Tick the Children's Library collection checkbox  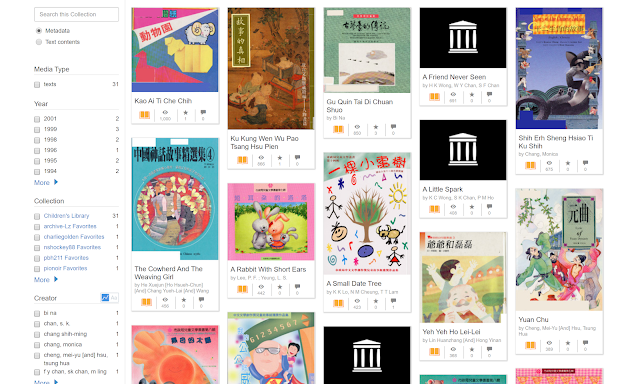(x=37, y=216)
